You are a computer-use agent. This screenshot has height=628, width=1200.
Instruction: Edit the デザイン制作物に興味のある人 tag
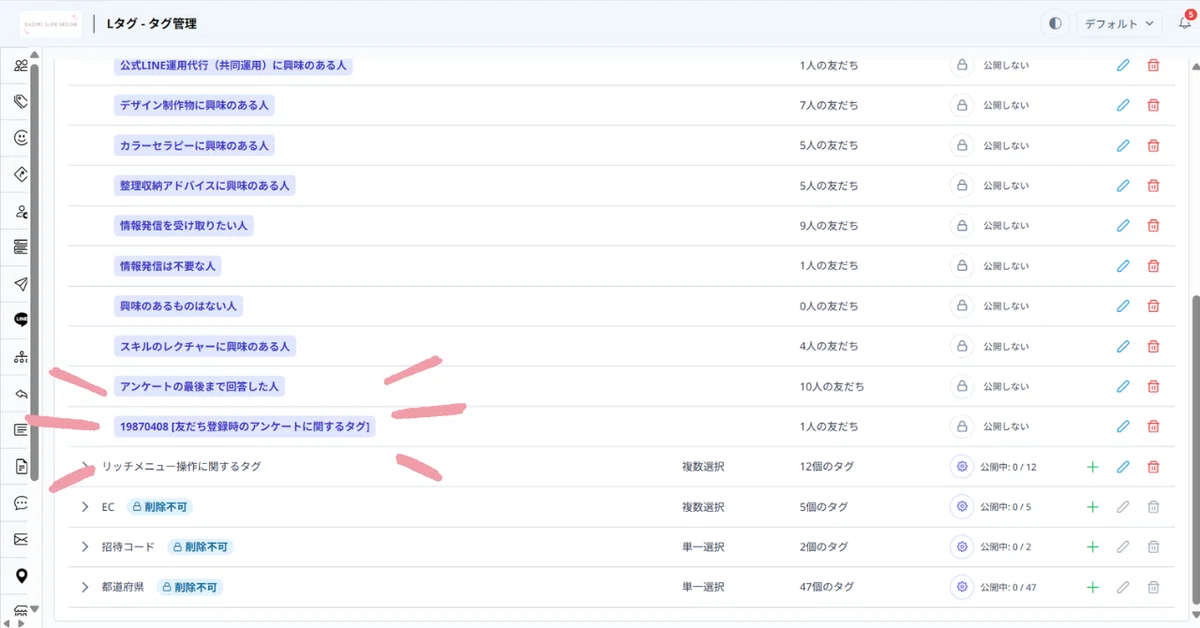click(1123, 105)
